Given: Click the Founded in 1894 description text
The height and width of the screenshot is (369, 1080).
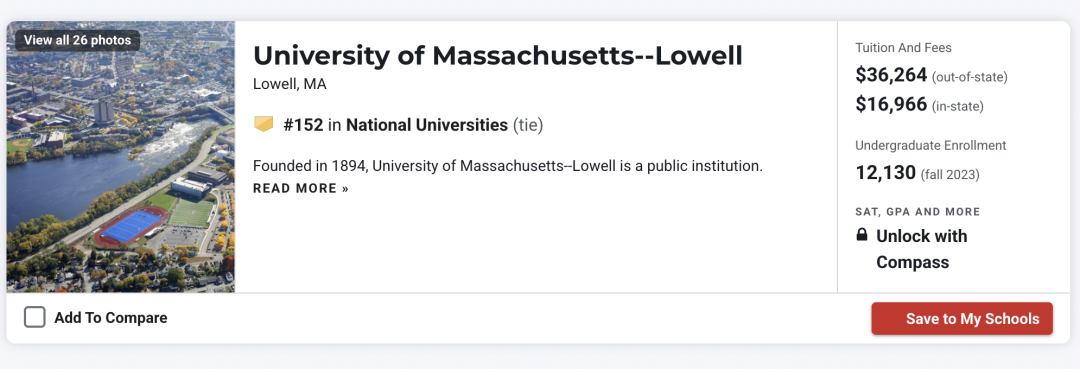Looking at the screenshot, I should click(508, 167).
